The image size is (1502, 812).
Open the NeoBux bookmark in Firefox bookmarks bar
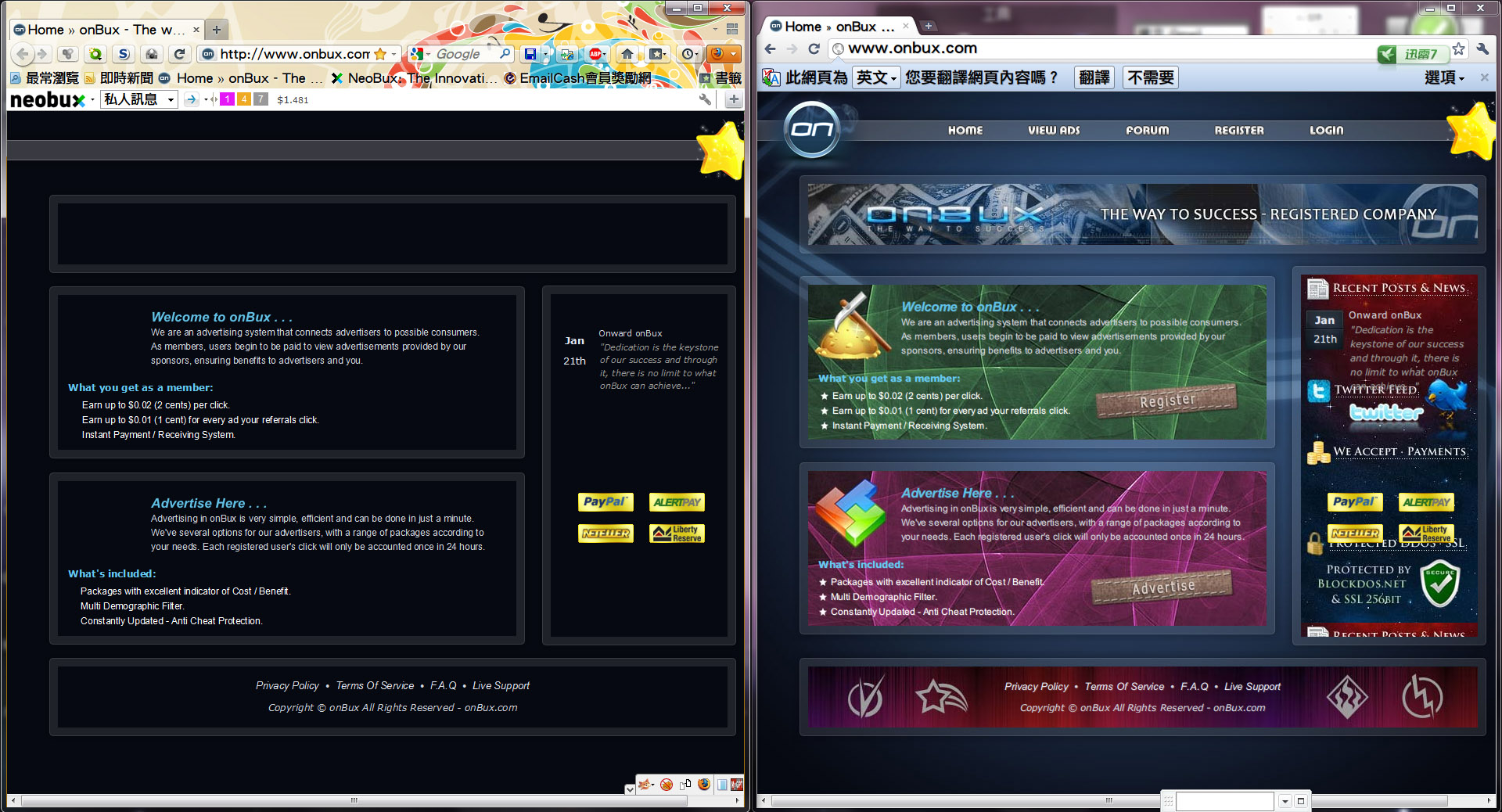point(413,78)
